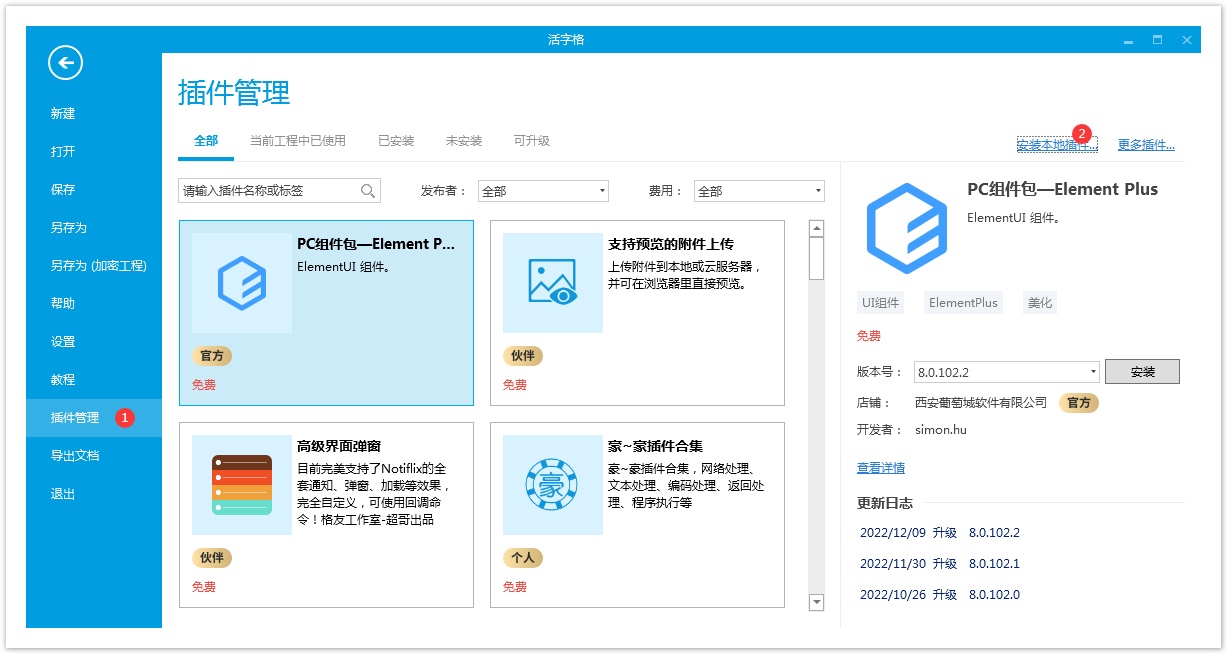Click the 查看详情 link
1227x654 pixels.
point(881,468)
